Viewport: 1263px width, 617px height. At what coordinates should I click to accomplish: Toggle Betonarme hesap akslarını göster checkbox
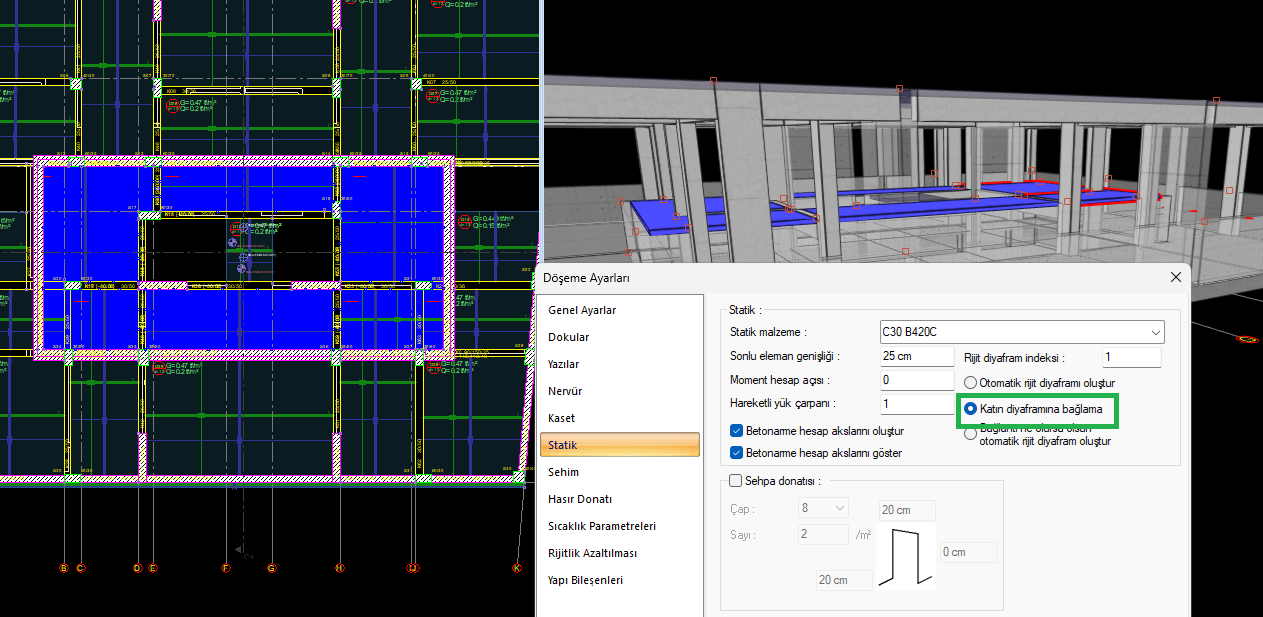737,453
